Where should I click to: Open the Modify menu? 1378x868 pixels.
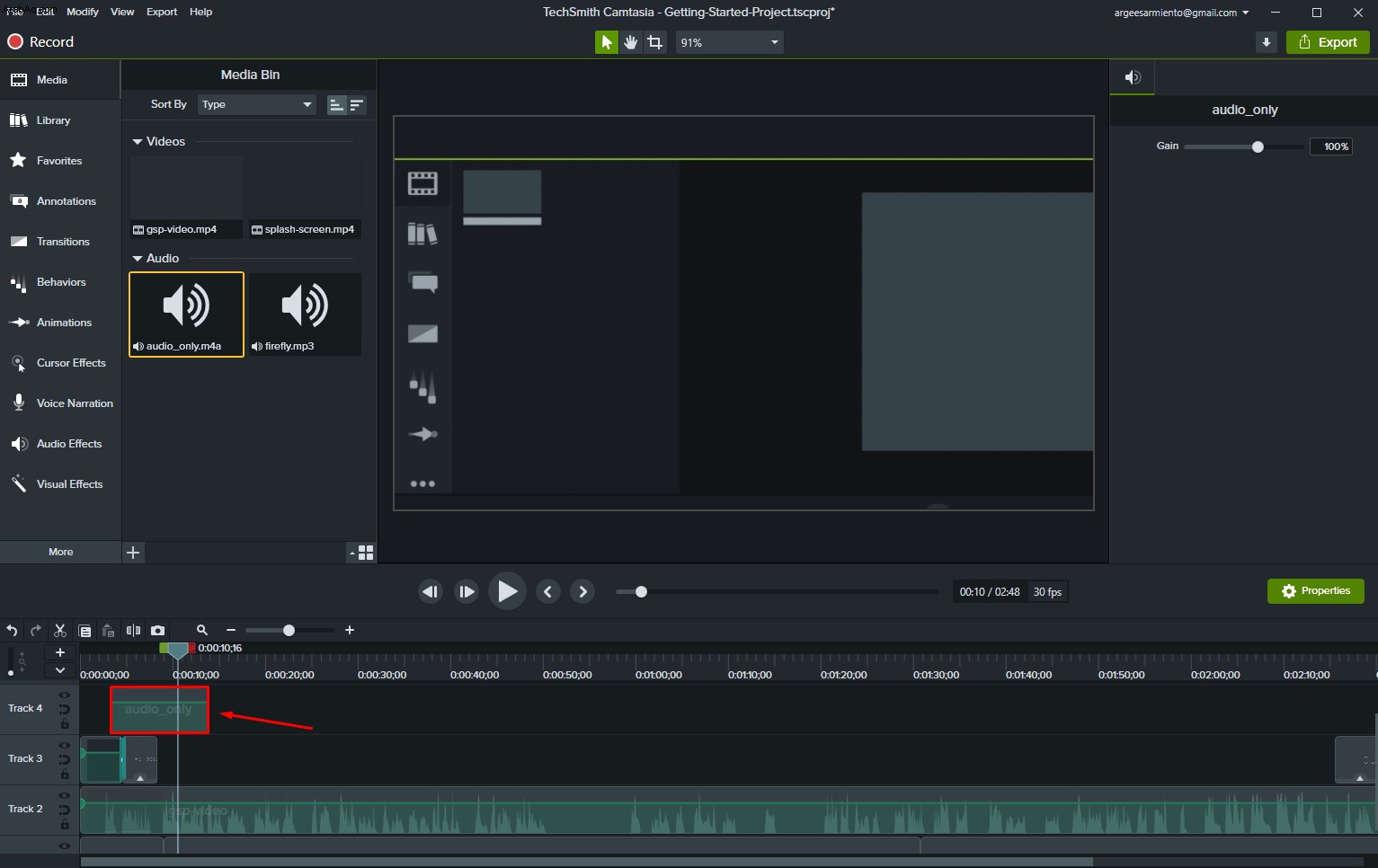pos(83,12)
